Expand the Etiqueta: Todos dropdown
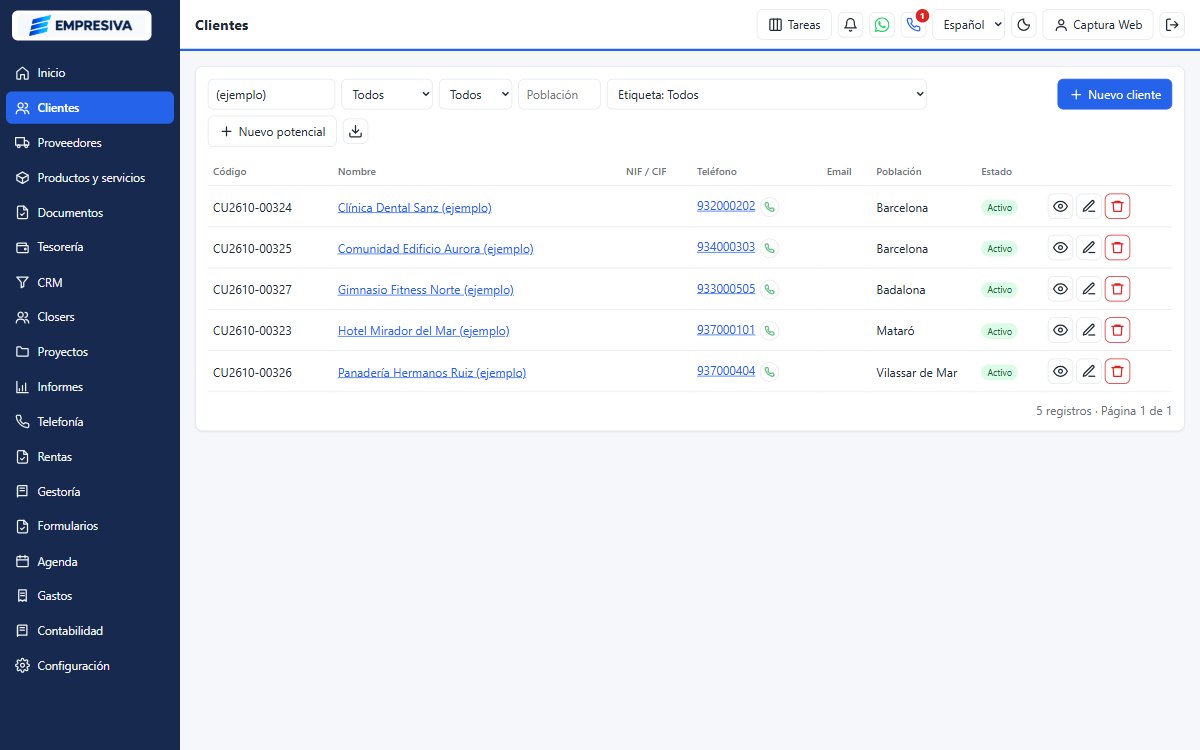This screenshot has width=1200, height=750. (x=767, y=94)
